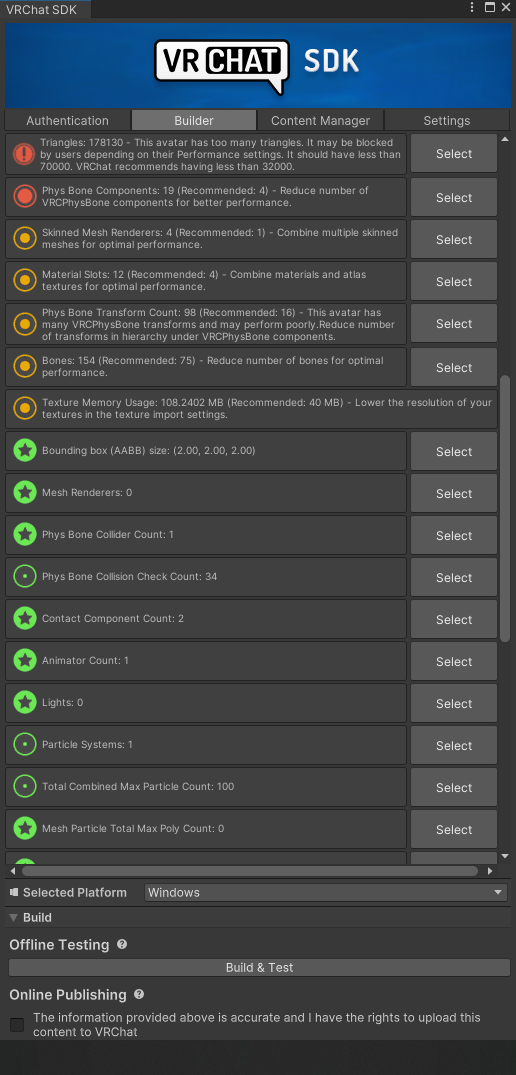
Task: Click Select next to Material Slots warning
Action: (454, 282)
